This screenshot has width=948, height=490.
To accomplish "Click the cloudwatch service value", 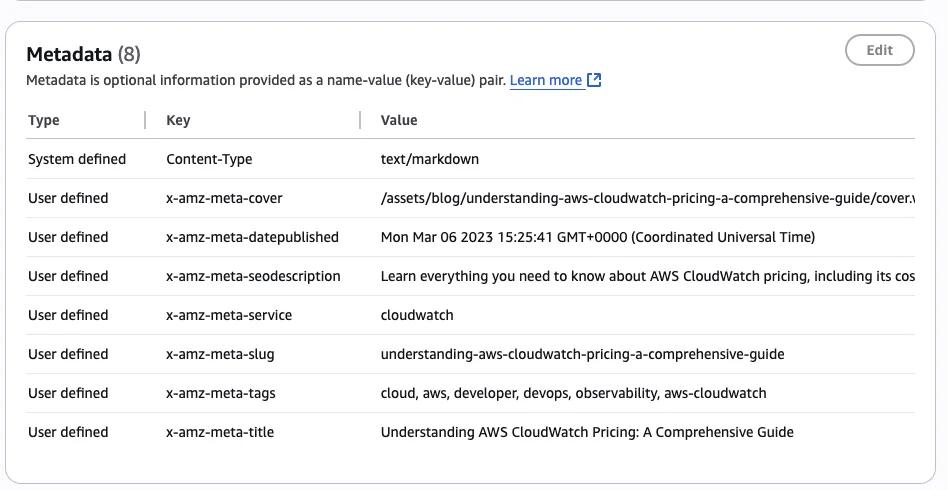I will point(417,315).
